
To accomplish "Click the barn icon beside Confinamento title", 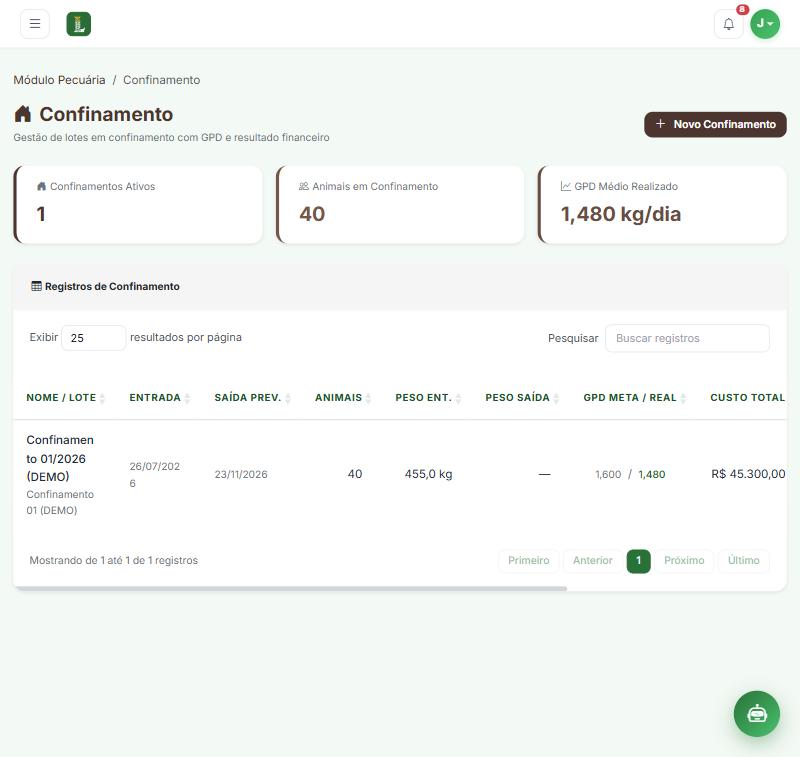I will (23, 114).
